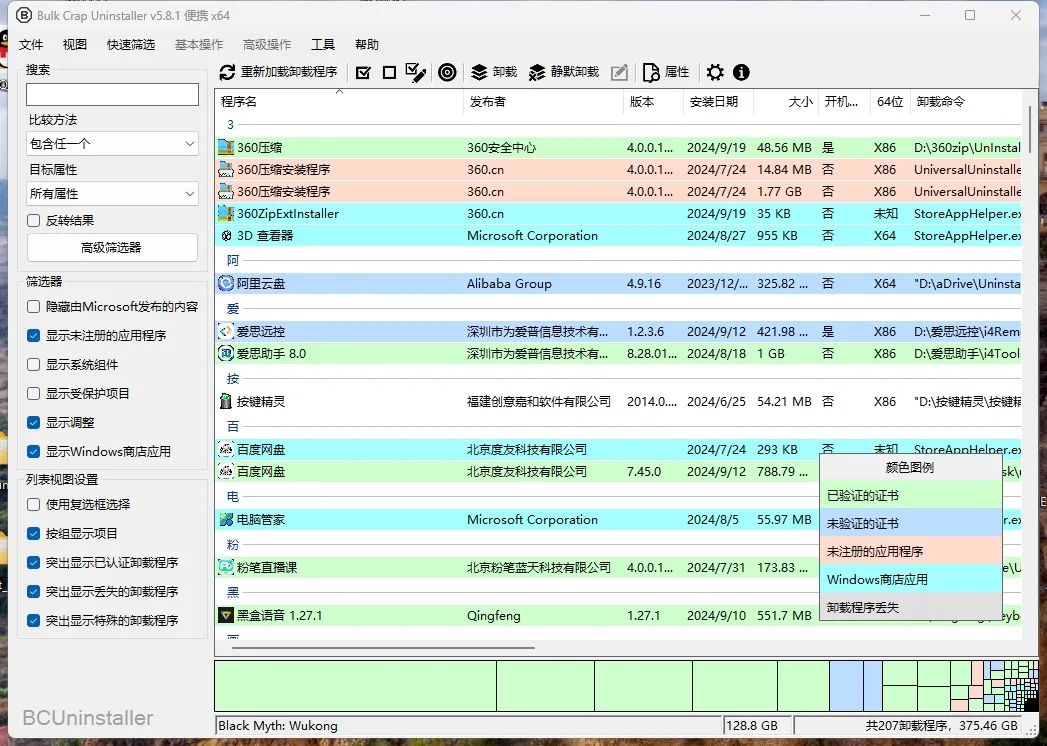The image size is (1047, 746).
Task: Enable 显示受保护项目 checkbox
Action: [x=33, y=393]
